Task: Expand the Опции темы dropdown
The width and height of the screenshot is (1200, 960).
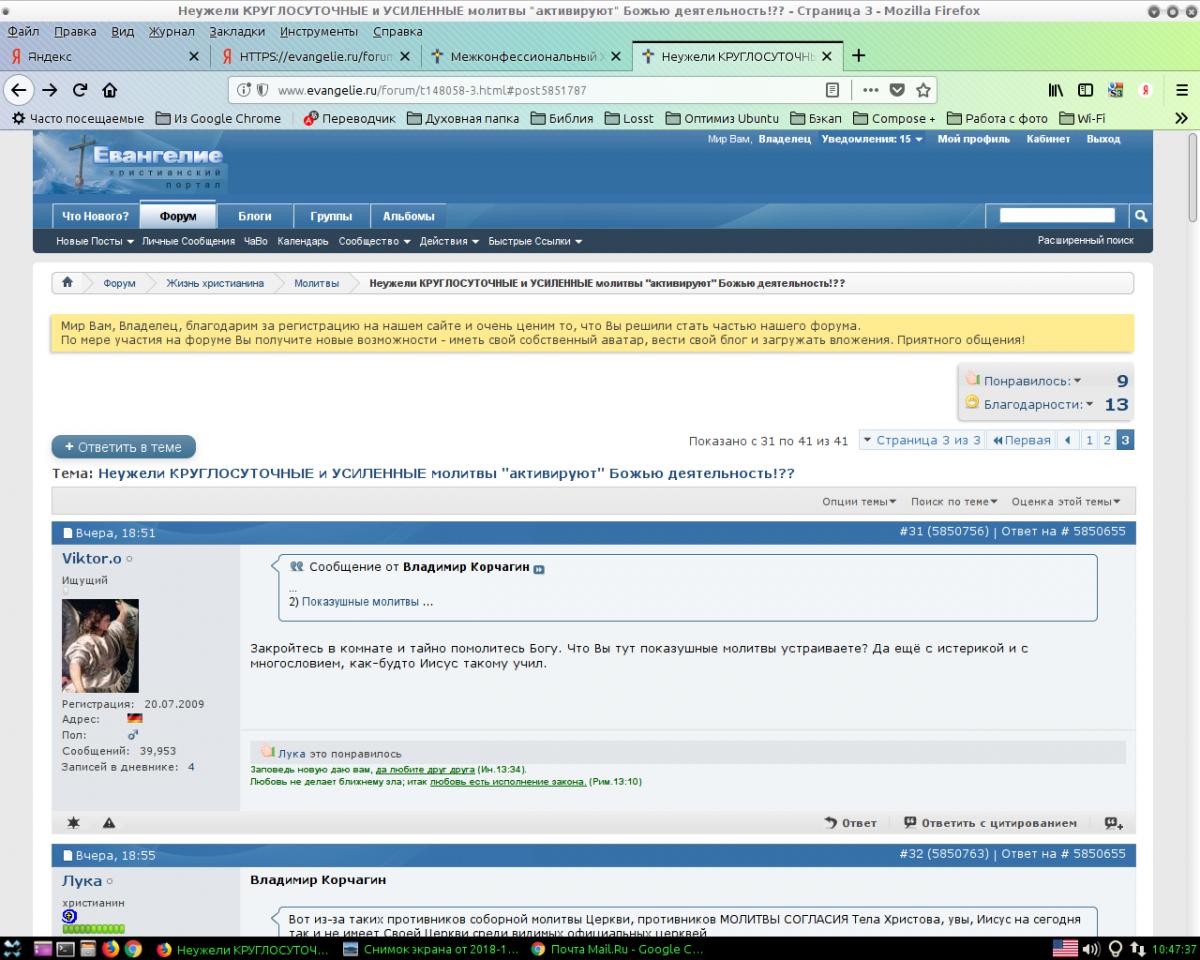Action: [858, 502]
